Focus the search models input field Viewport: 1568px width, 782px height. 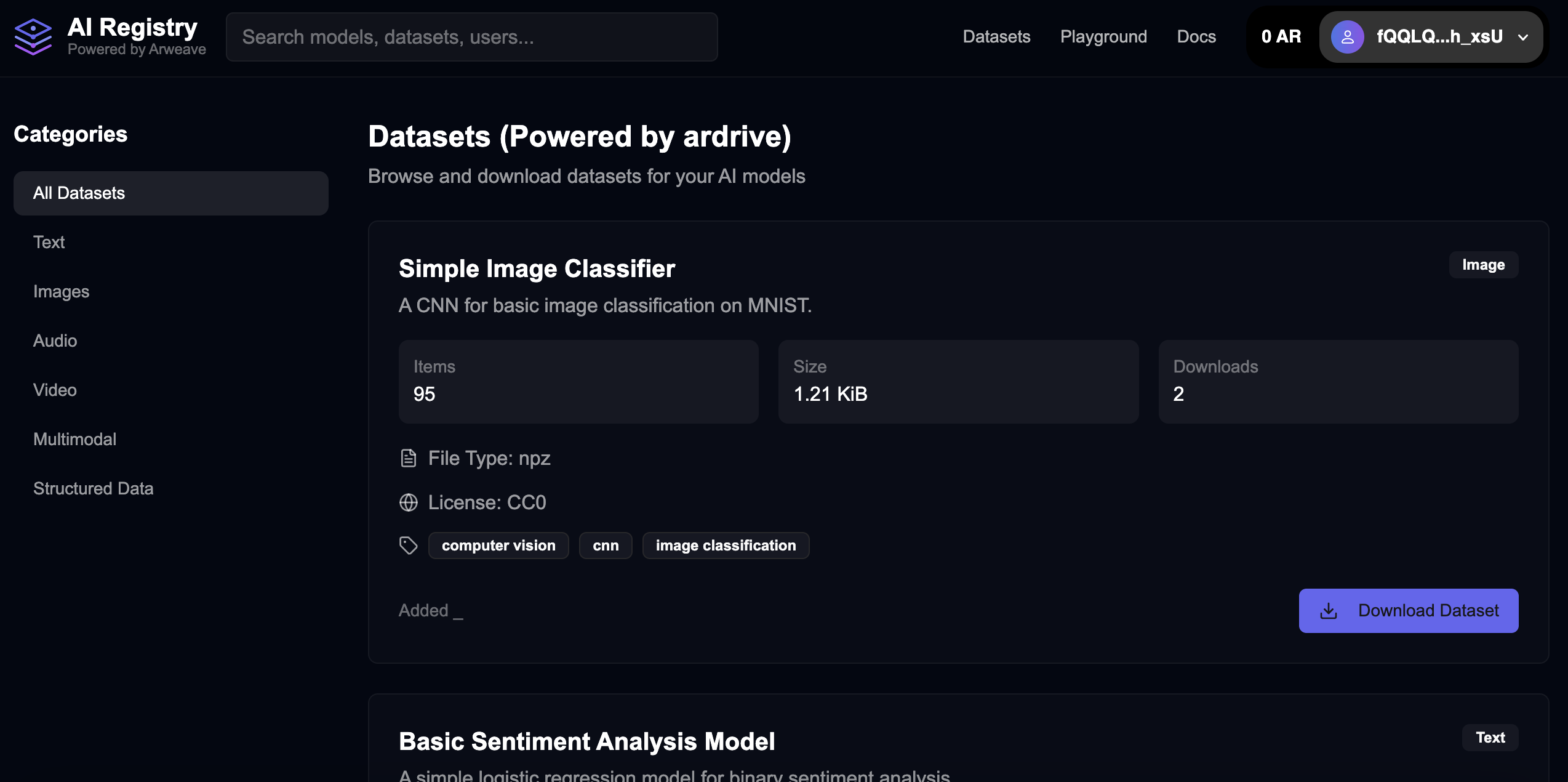(471, 37)
